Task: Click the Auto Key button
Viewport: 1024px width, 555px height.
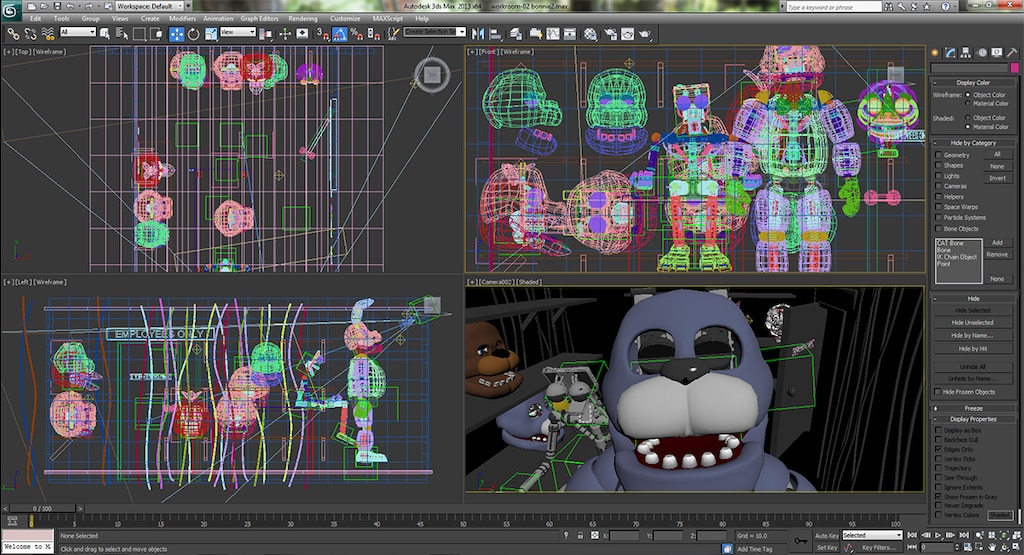Action: [826, 536]
